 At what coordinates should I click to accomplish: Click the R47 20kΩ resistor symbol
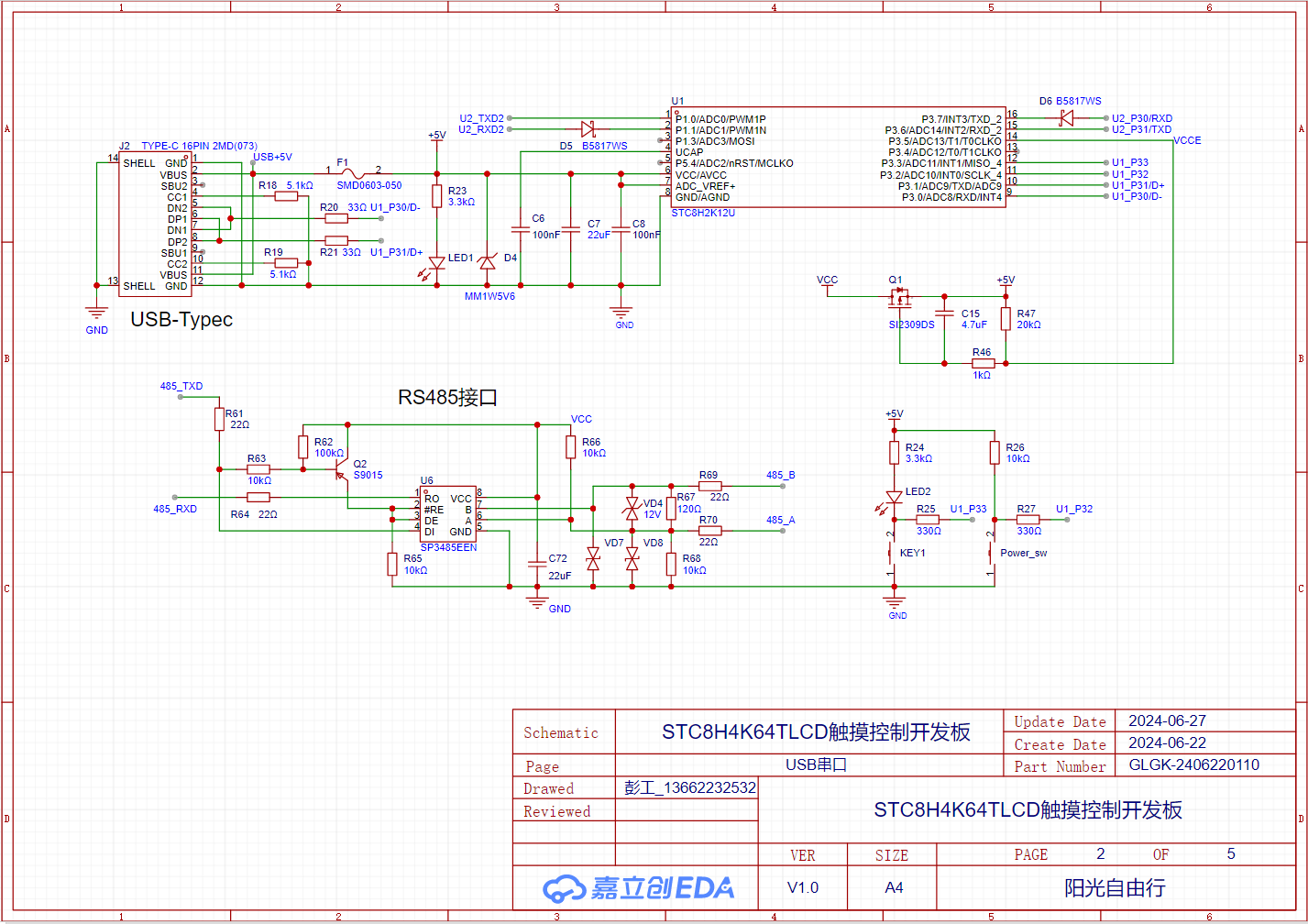(1006, 319)
